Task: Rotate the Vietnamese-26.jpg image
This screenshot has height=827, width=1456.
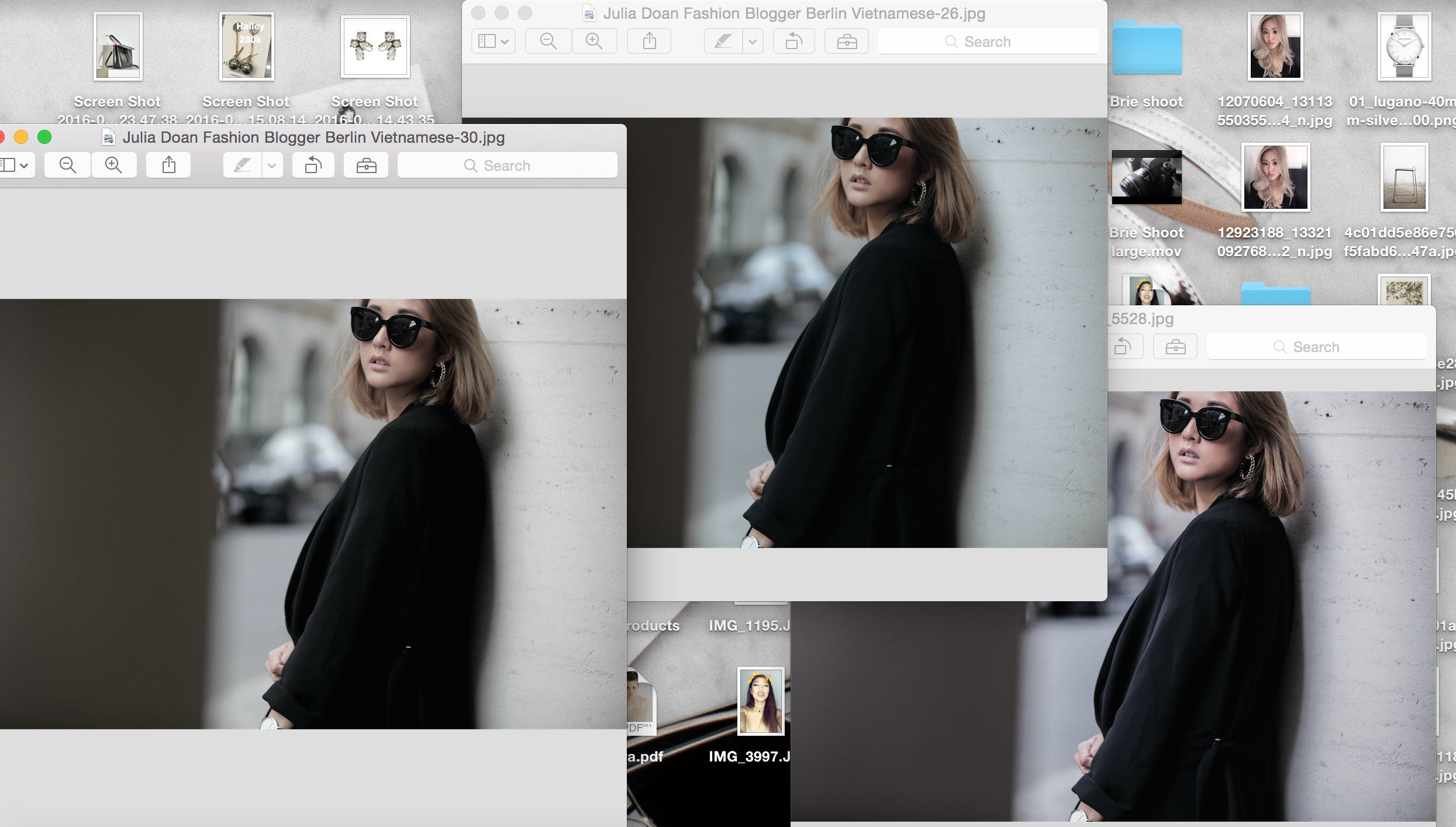Action: pos(793,42)
